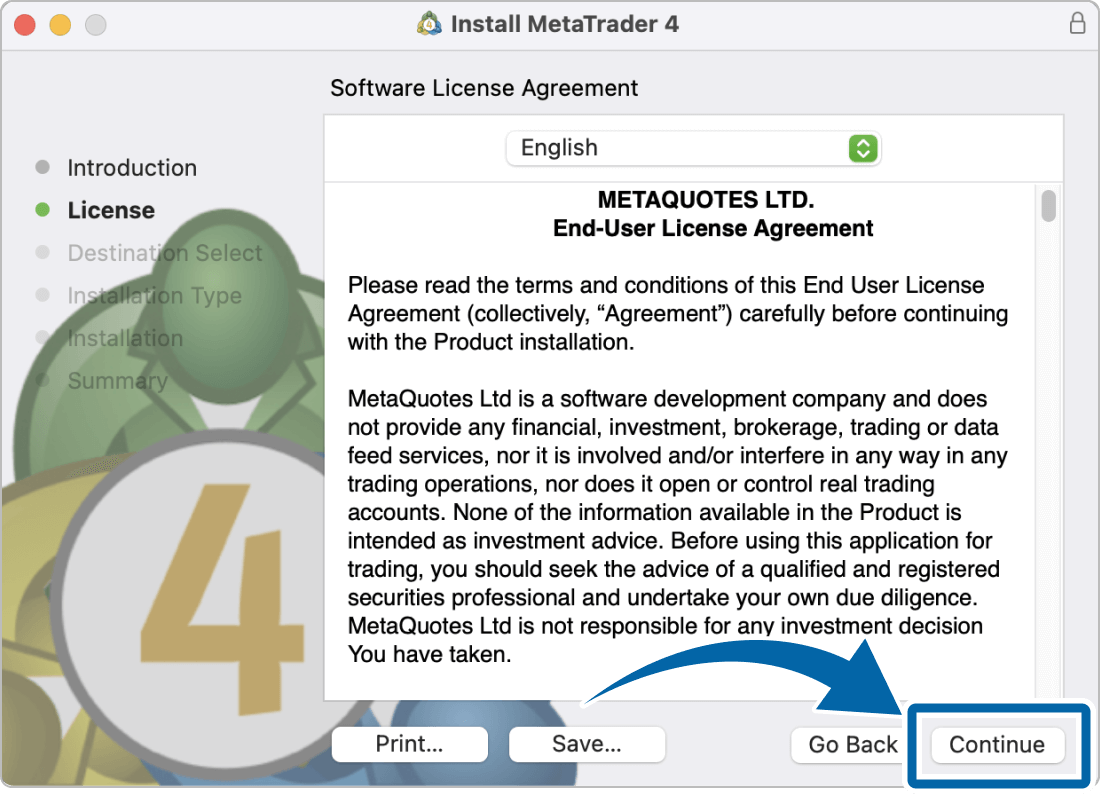
Task: Click the Software License Agreement heading
Action: tap(484, 88)
